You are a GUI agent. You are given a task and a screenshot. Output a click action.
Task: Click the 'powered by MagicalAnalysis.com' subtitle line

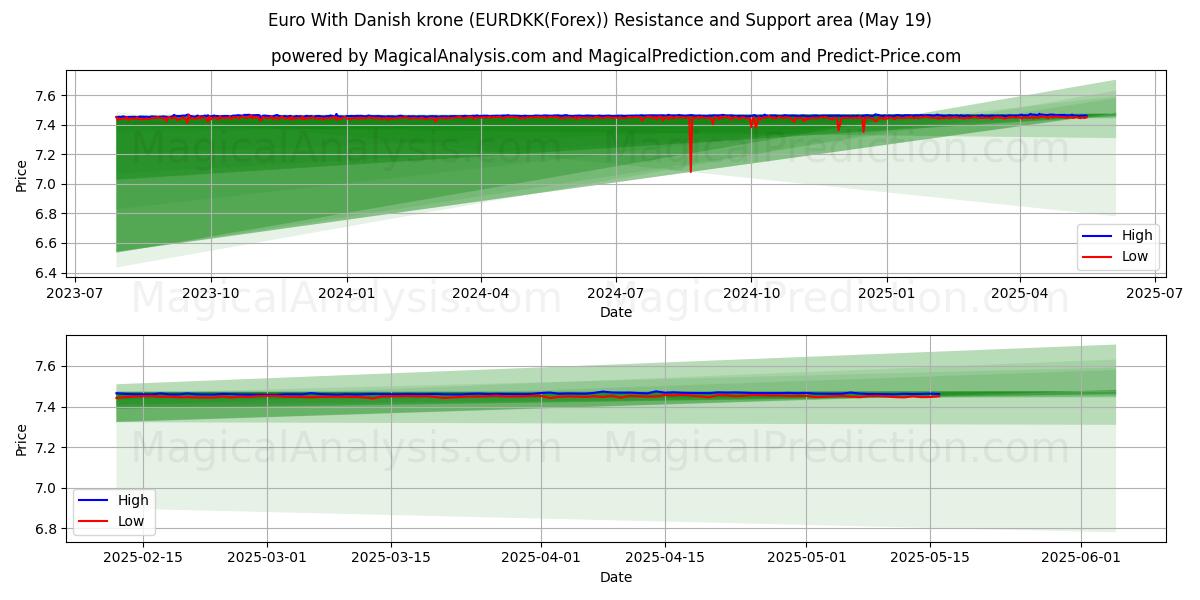(616, 56)
